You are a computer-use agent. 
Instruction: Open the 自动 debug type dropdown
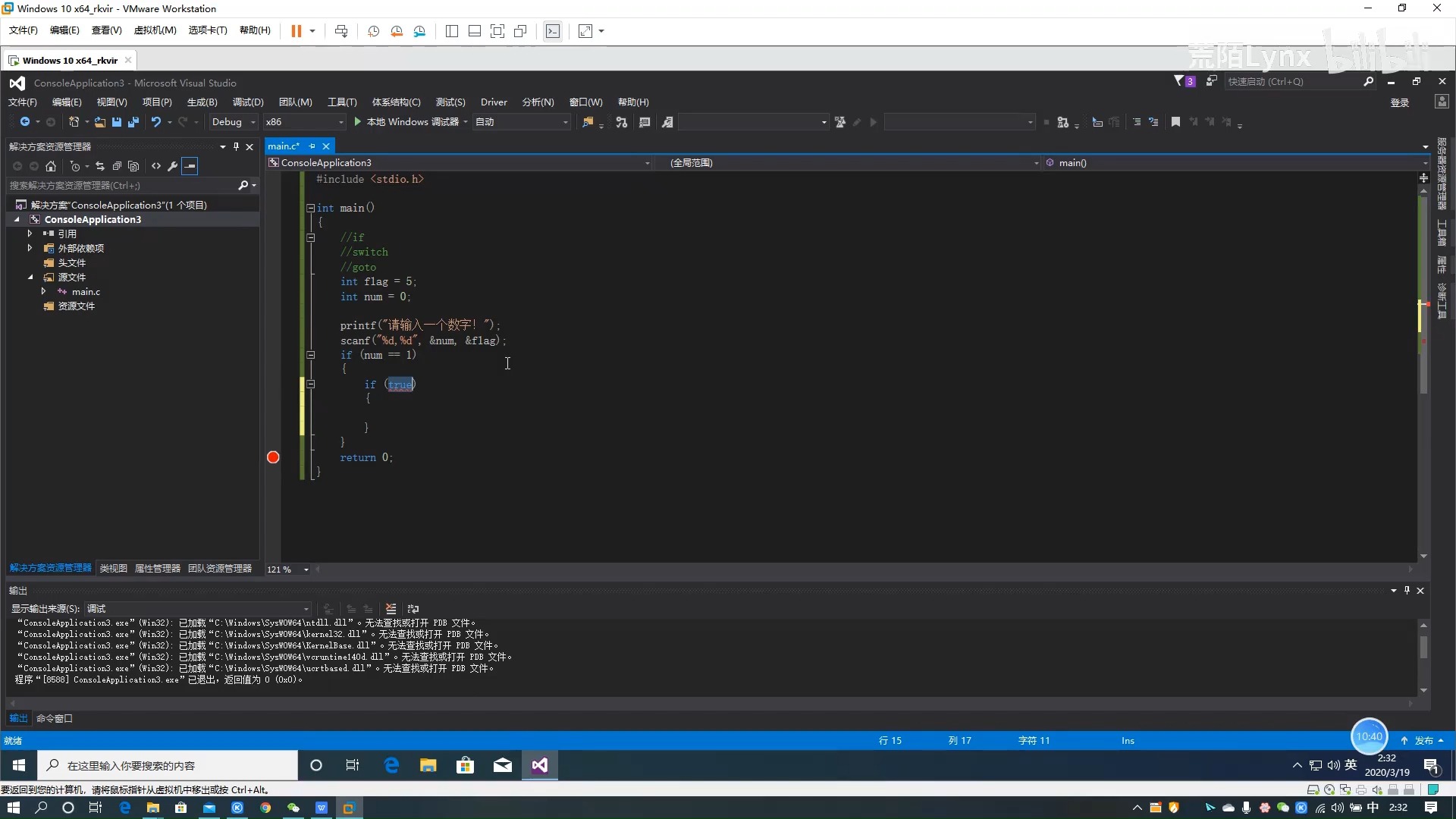tap(522, 122)
